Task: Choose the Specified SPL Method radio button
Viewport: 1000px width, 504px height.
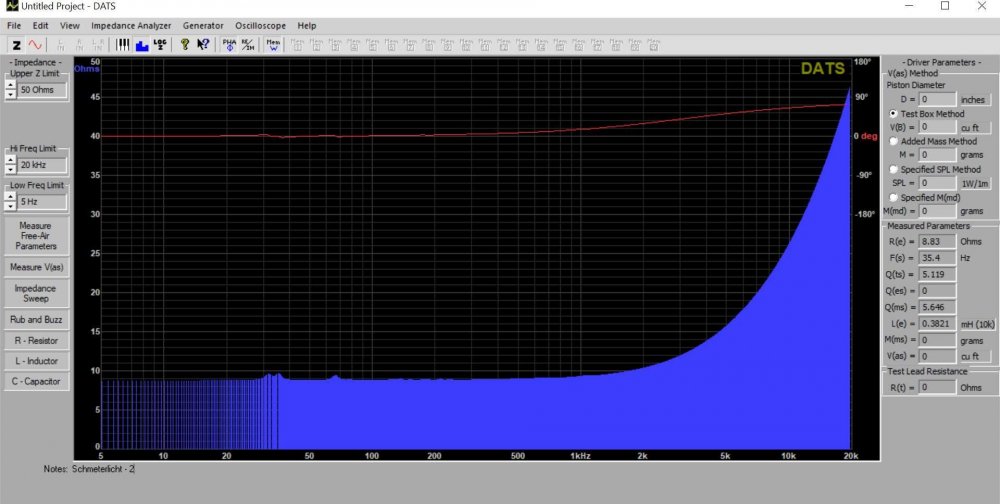Action: (x=893, y=169)
